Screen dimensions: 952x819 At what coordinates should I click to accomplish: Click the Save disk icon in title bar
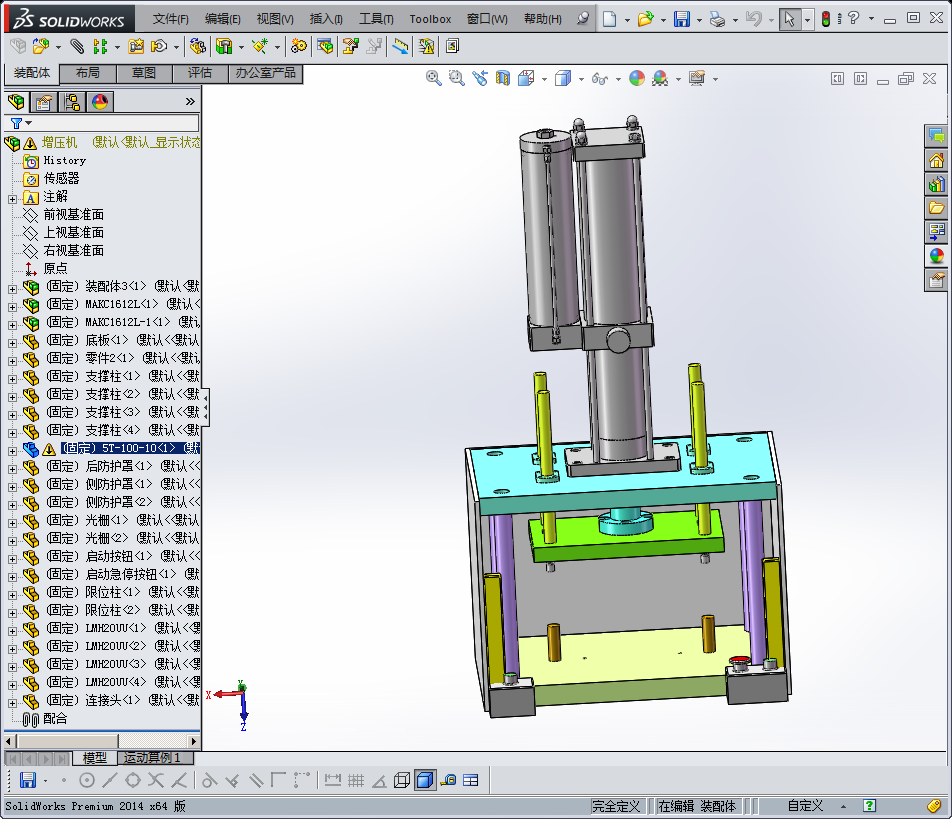click(682, 19)
